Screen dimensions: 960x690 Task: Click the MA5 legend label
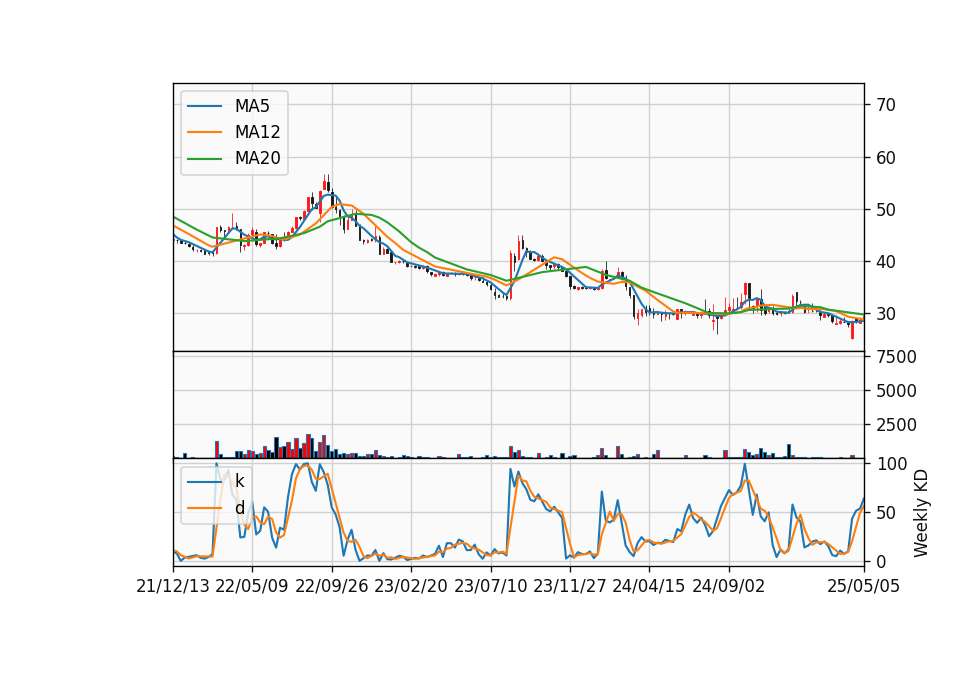(x=252, y=106)
